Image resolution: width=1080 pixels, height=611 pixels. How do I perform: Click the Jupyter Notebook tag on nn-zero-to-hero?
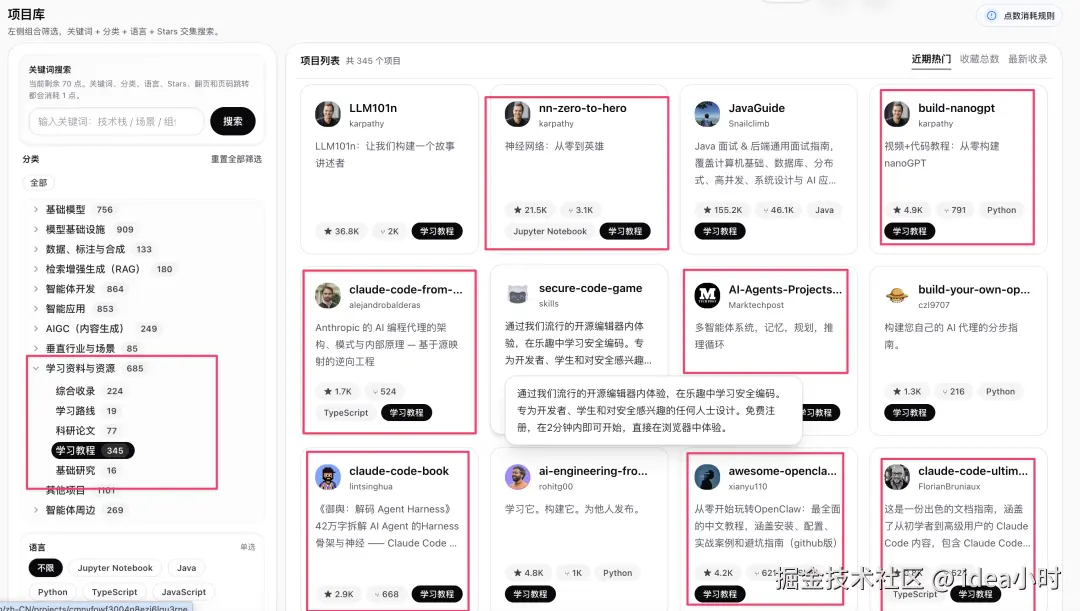tap(550, 231)
